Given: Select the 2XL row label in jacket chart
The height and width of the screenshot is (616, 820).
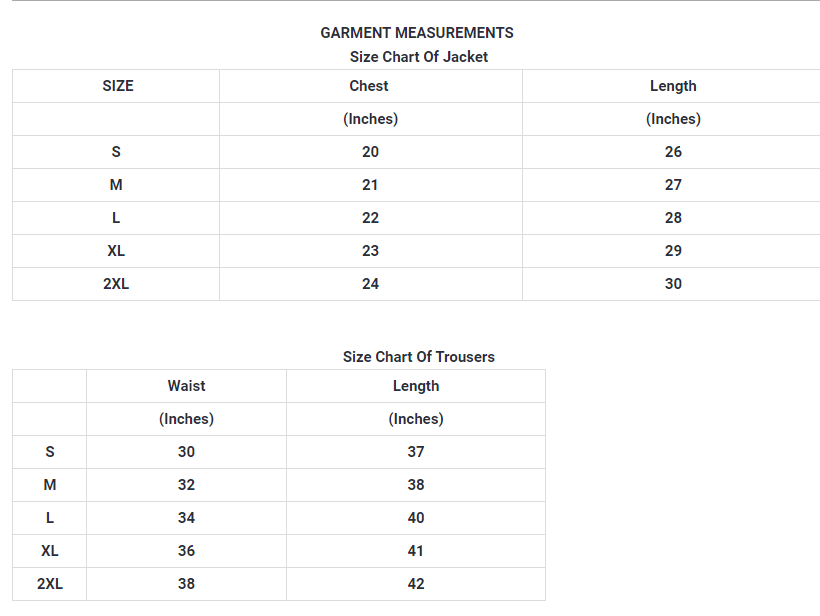Looking at the screenshot, I should coord(116,284).
